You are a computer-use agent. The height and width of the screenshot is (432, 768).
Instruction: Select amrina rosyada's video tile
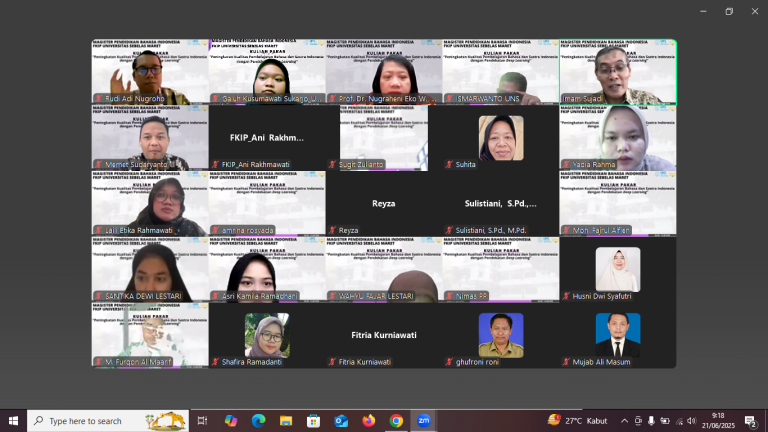[267, 204]
